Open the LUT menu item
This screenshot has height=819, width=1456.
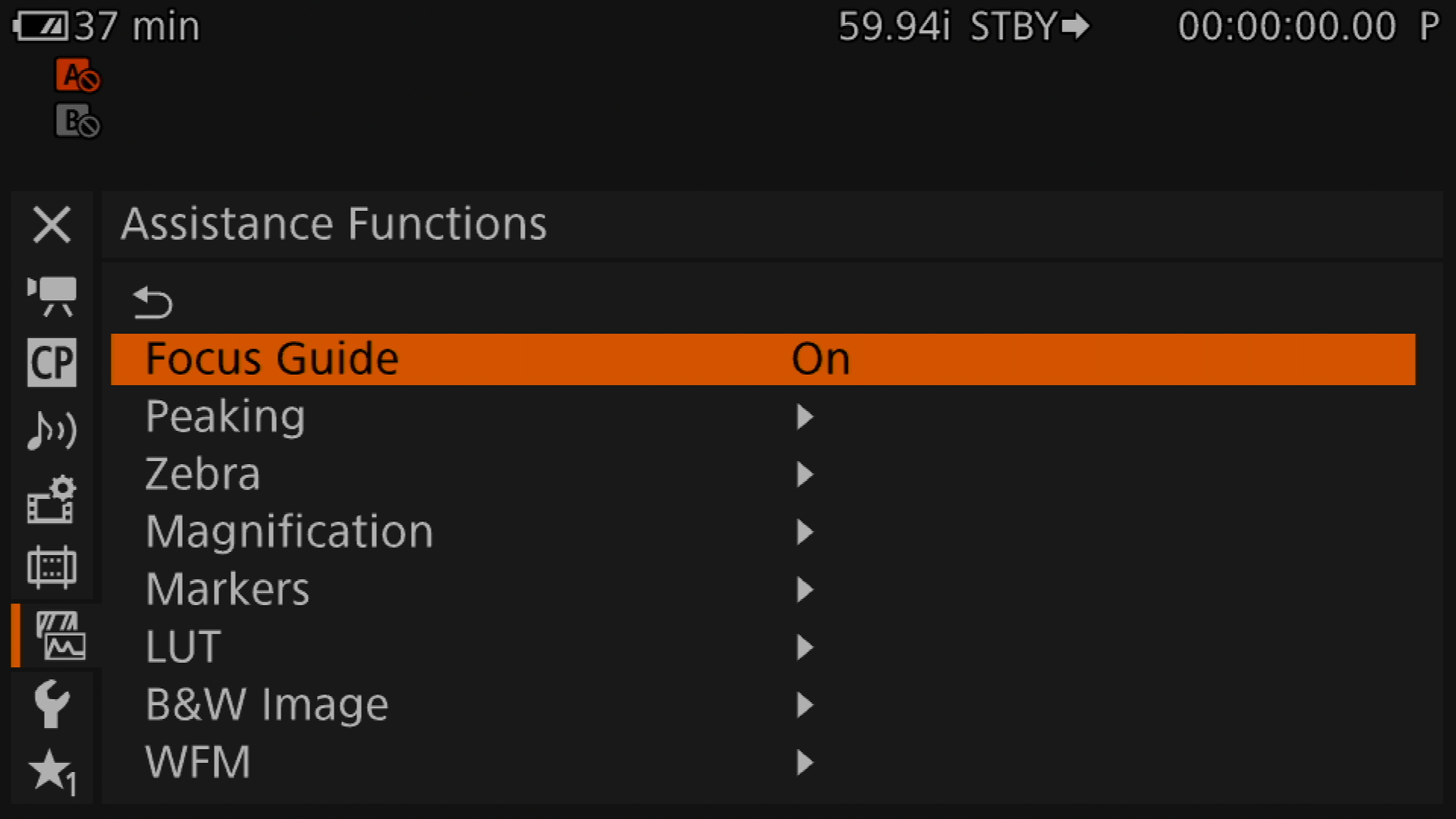tap(183, 647)
